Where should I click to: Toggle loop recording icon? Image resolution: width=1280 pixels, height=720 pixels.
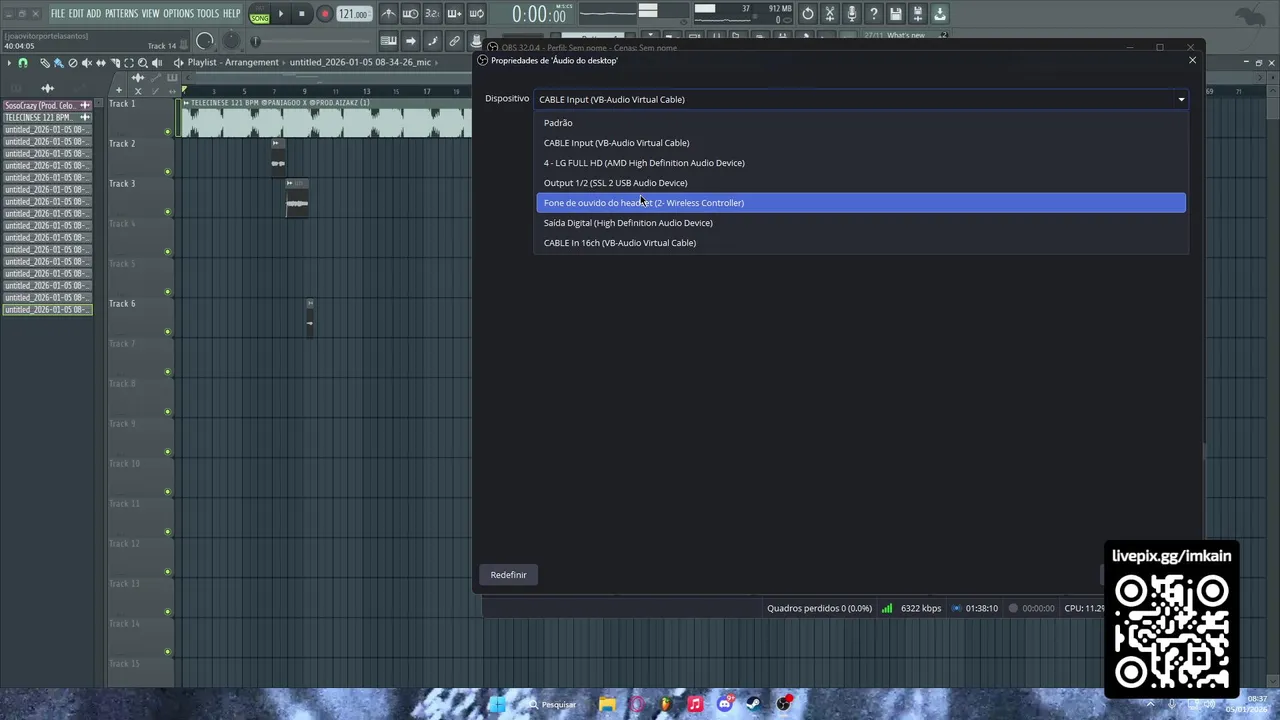pyautogui.click(x=477, y=14)
